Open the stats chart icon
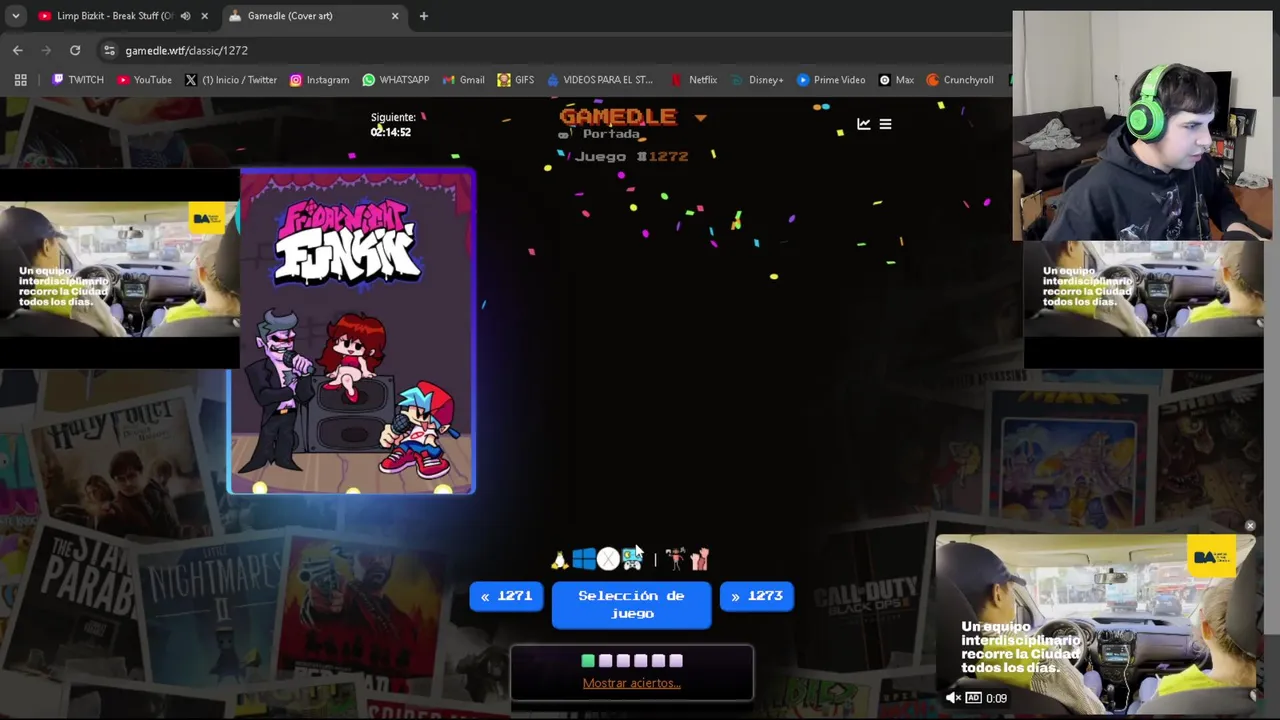 click(x=864, y=124)
